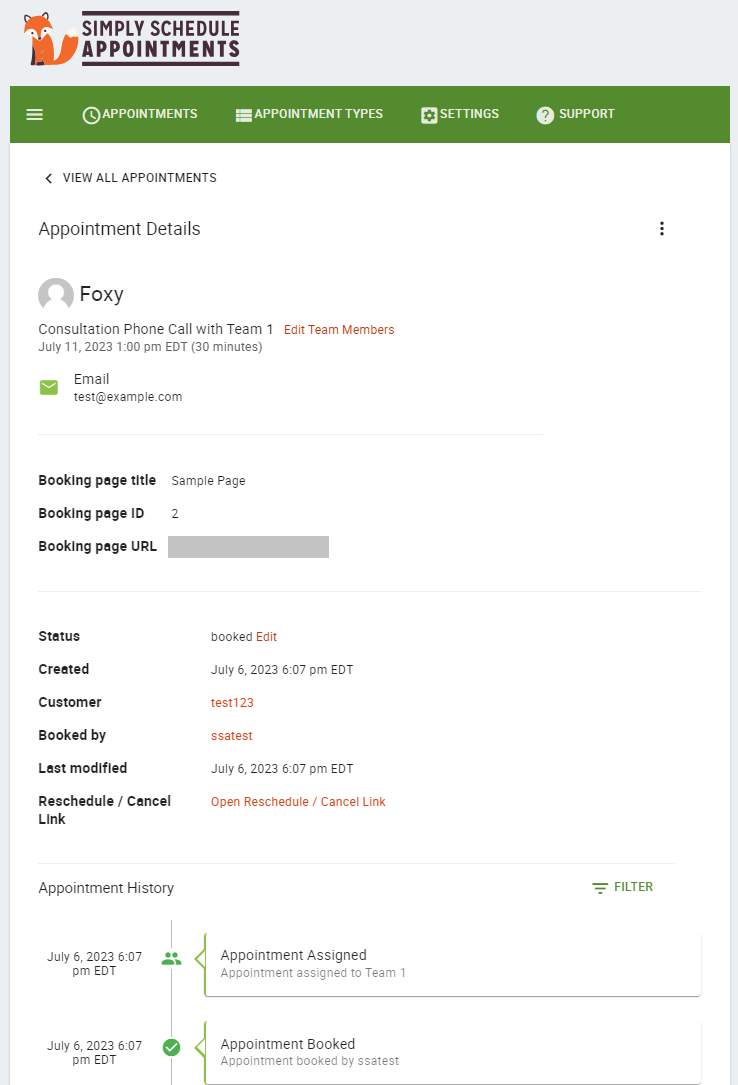Click the green email envelope icon
Screen dimensions: 738x1085
pos(49,387)
